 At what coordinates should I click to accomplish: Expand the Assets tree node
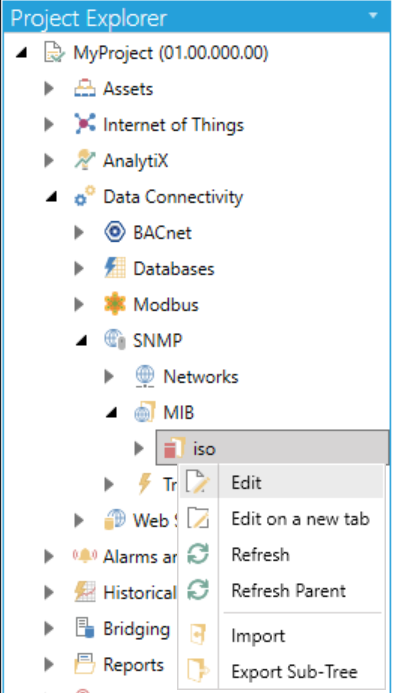point(49,89)
